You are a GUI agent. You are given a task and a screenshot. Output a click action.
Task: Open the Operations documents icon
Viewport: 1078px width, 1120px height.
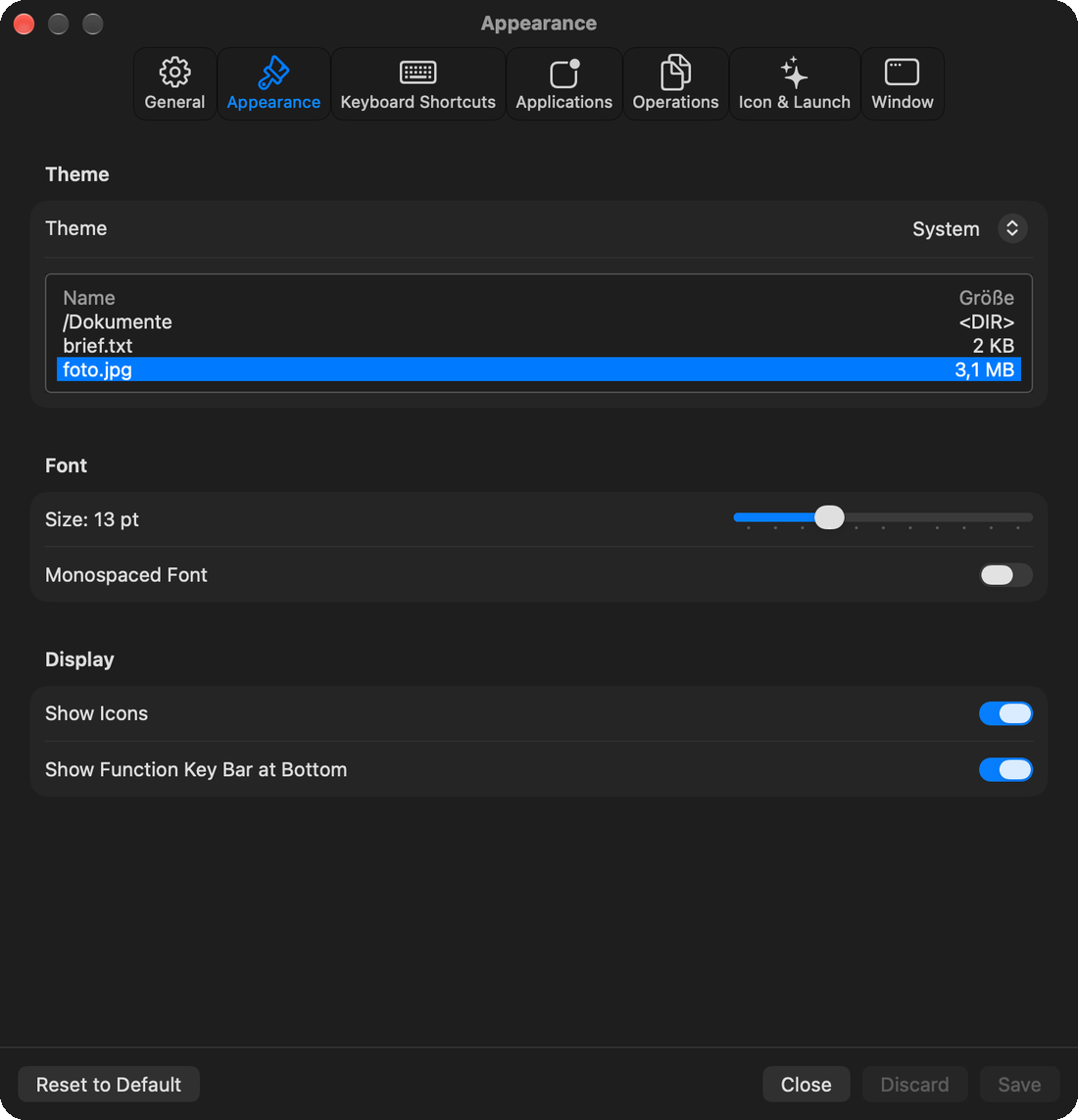675,73
